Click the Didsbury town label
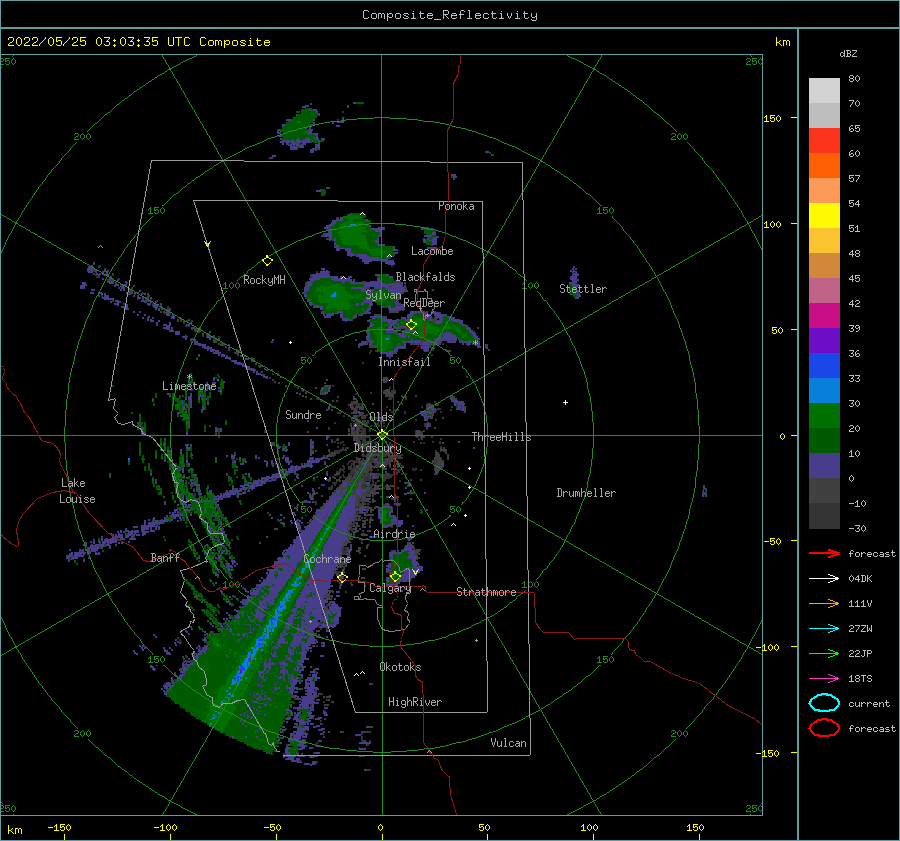The image size is (900, 841). 378,448
